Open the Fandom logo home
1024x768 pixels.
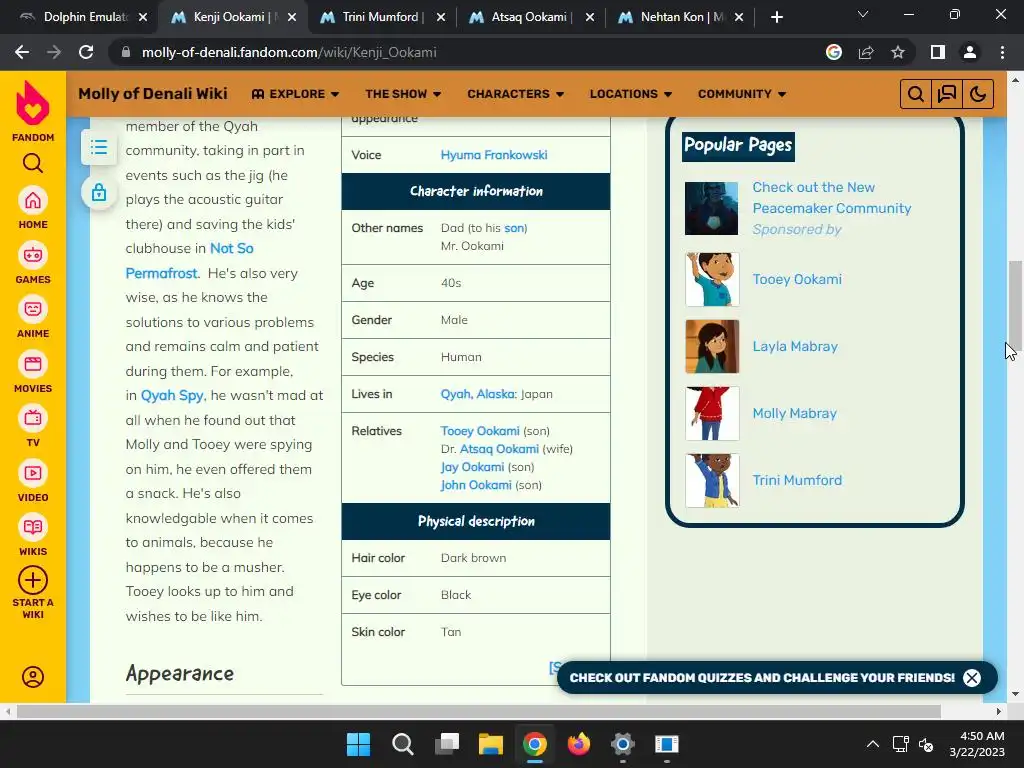tap(33, 103)
